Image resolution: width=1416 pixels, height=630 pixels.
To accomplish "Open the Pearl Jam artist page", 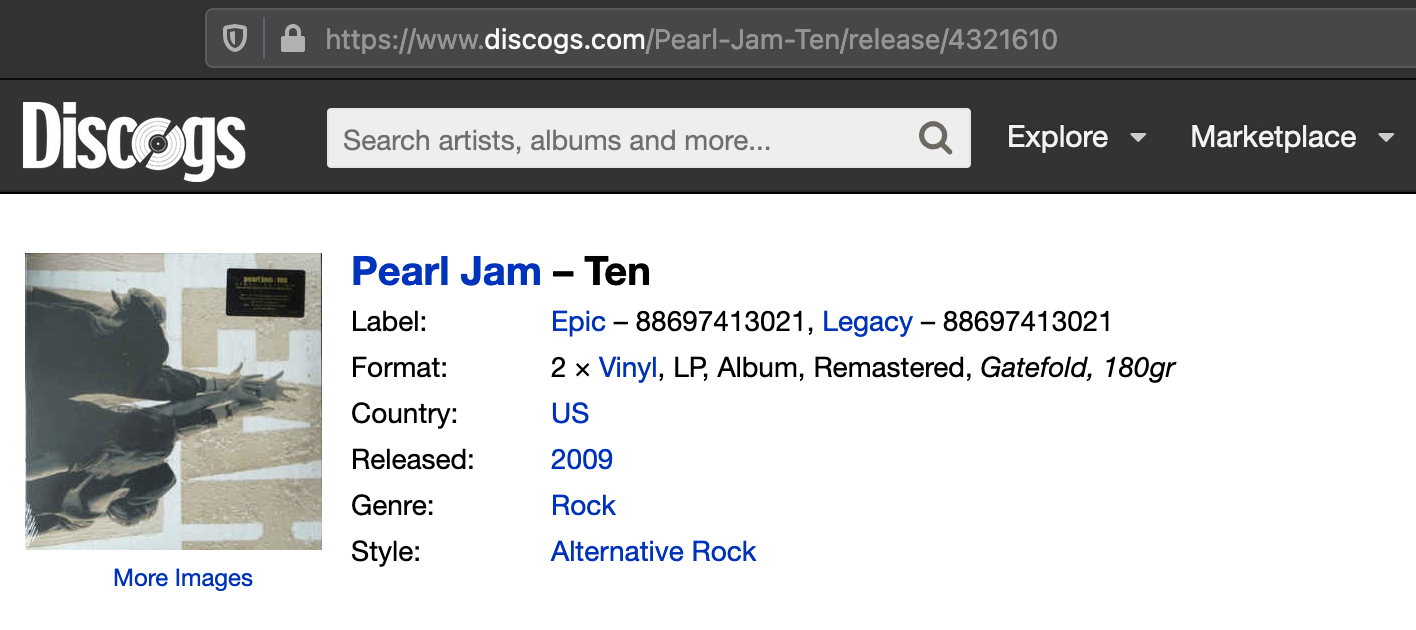I will pyautogui.click(x=446, y=270).
